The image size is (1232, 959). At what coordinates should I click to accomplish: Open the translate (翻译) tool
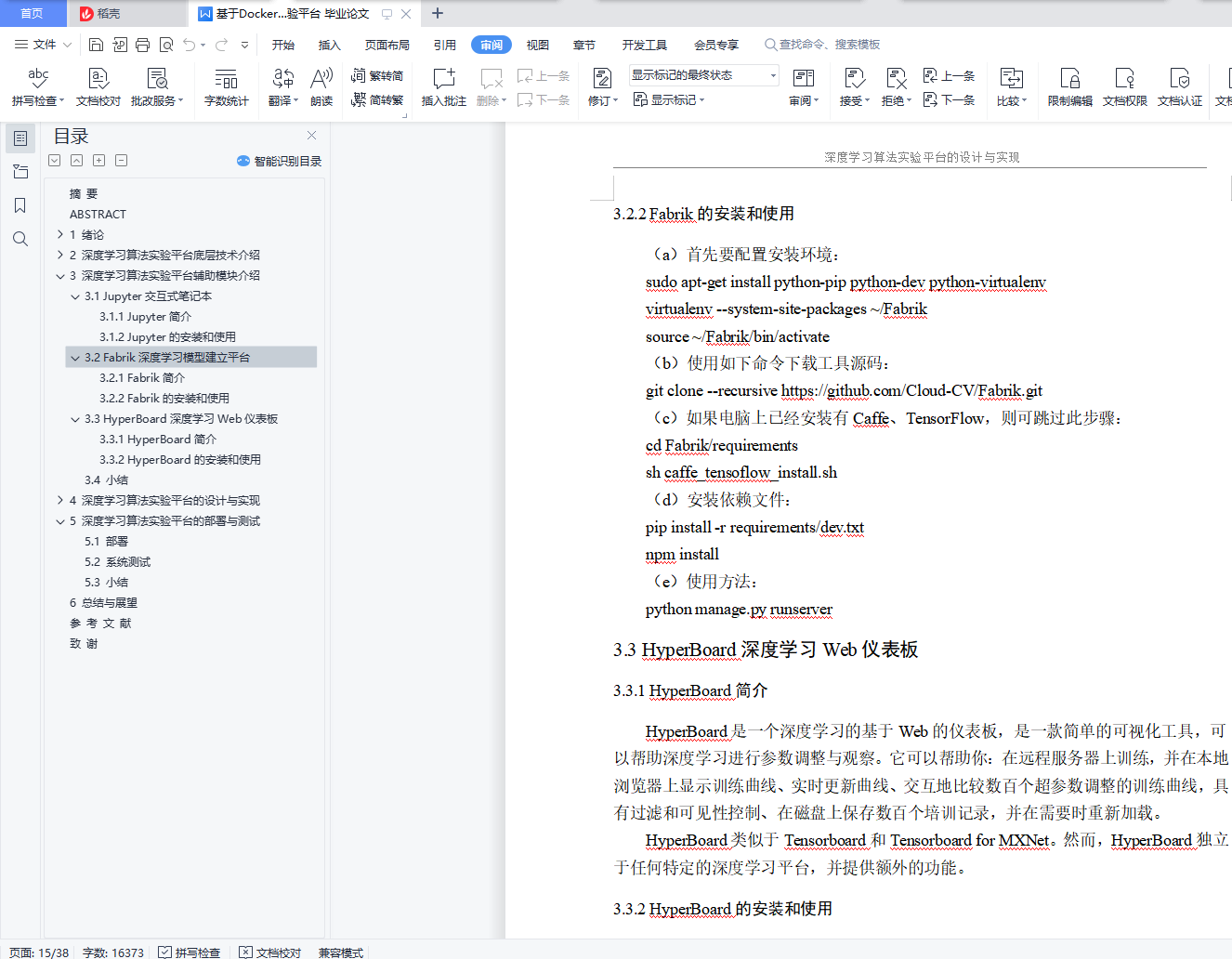click(x=283, y=87)
